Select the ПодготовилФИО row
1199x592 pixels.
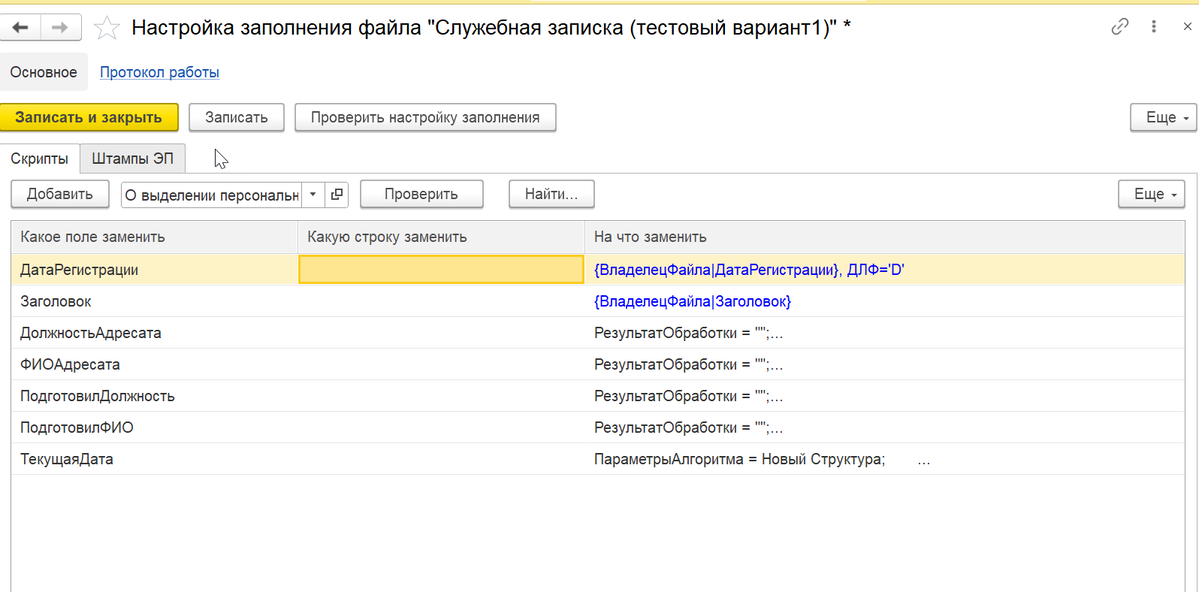(599, 428)
